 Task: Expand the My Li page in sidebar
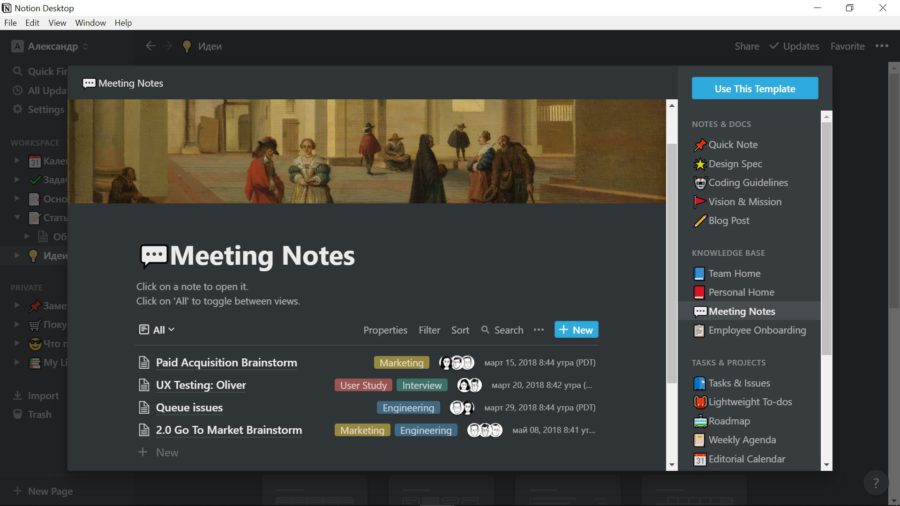tap(17, 362)
